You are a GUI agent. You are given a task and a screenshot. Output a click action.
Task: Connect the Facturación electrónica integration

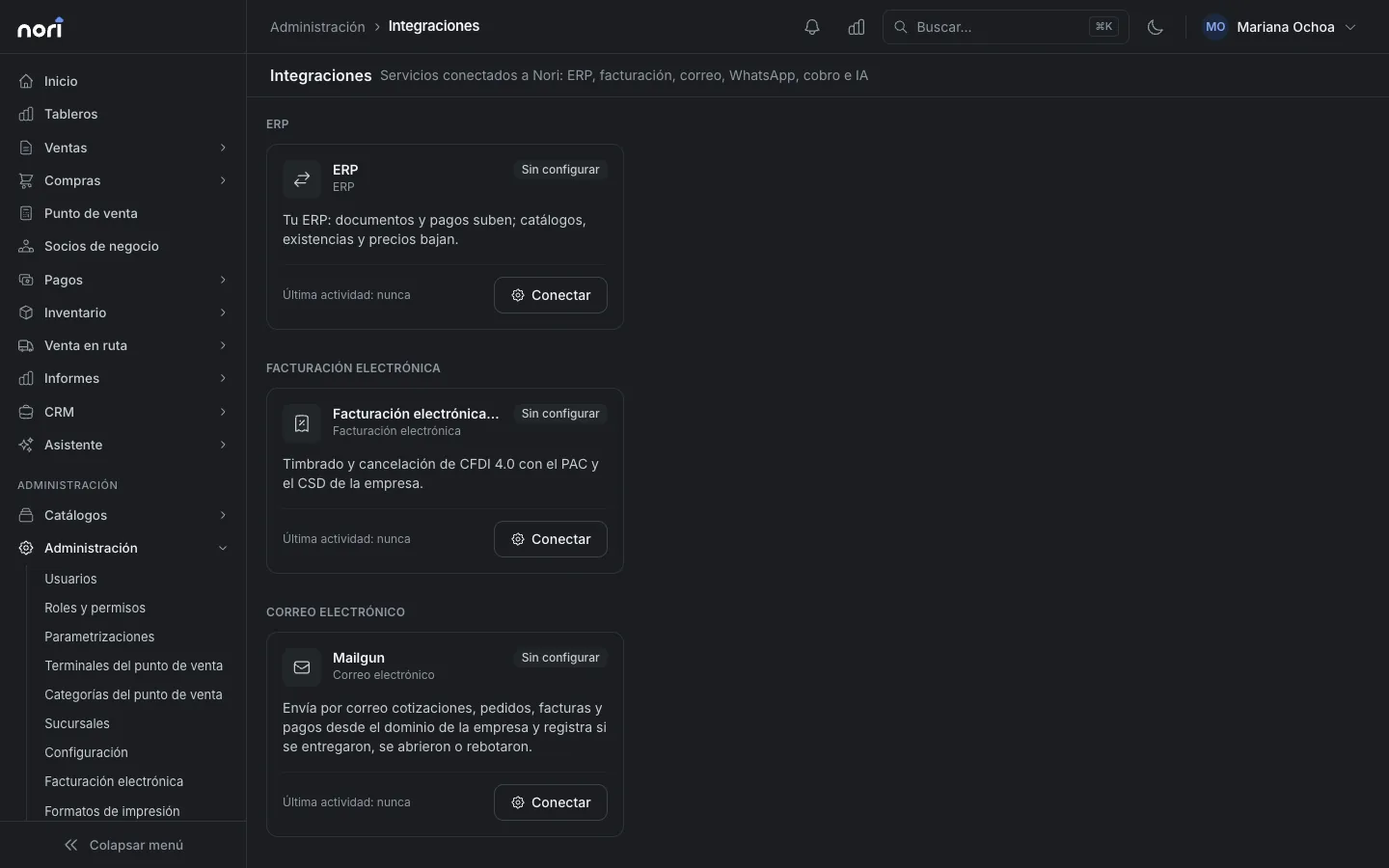click(x=551, y=539)
